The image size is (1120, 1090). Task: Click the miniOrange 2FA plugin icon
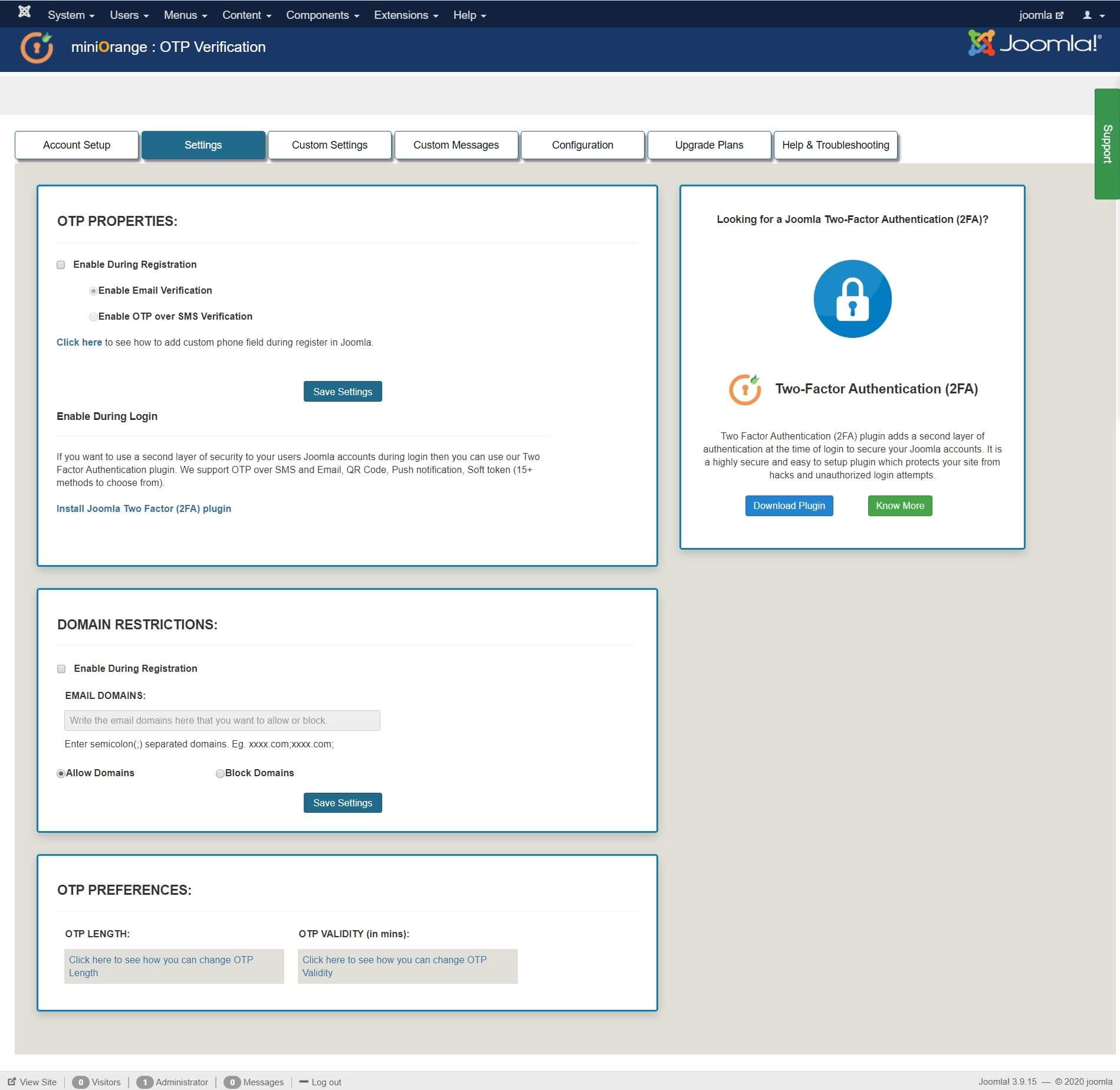744,388
